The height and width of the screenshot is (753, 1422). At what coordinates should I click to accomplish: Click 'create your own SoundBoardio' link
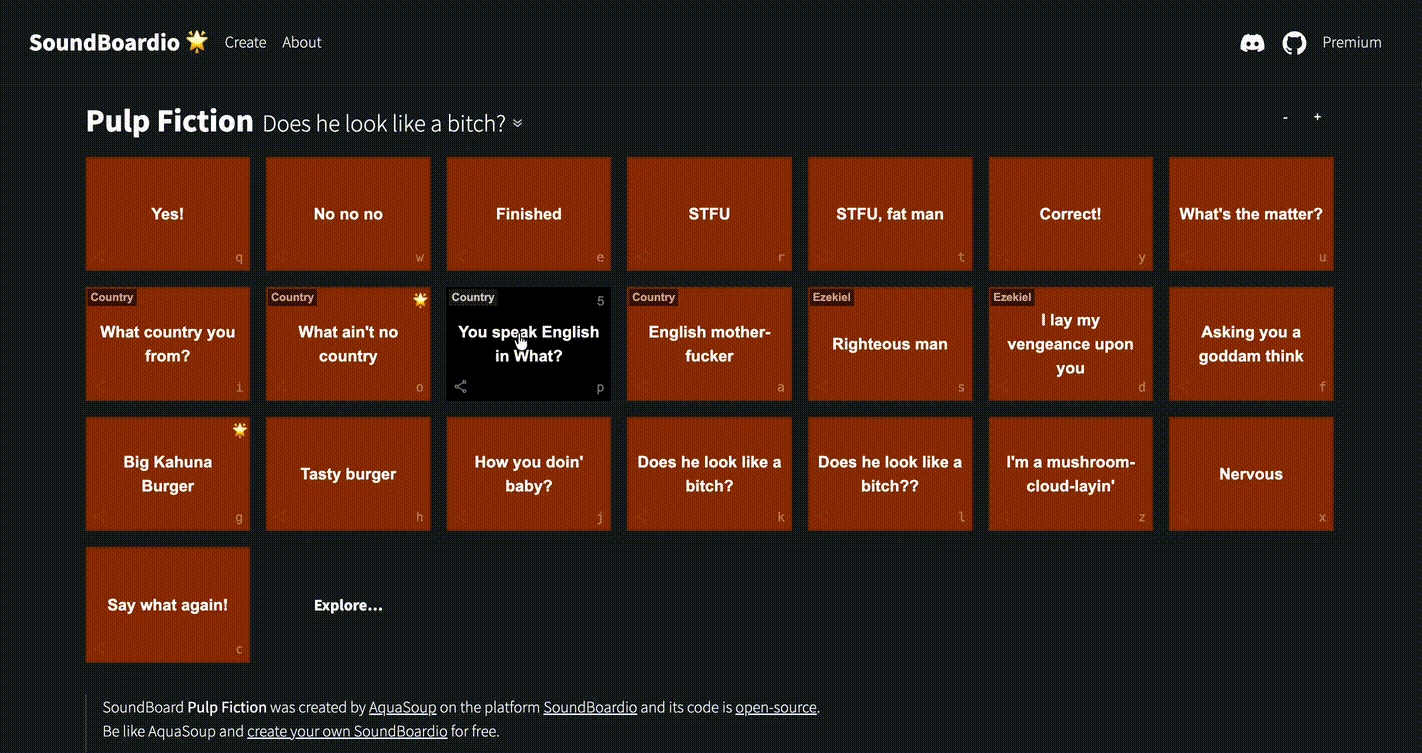(347, 731)
